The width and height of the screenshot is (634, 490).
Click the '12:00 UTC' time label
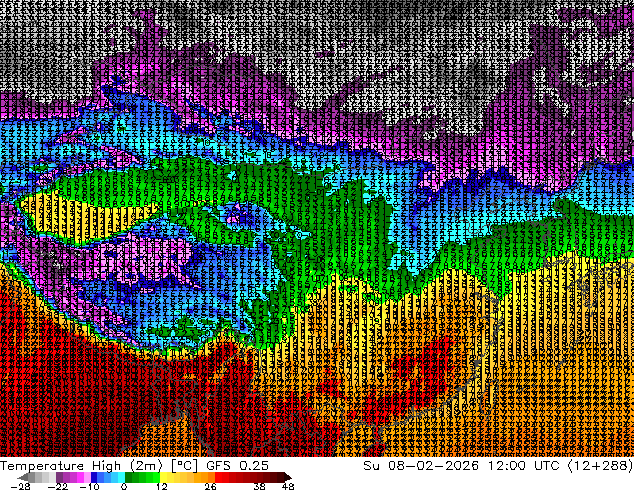(523, 466)
